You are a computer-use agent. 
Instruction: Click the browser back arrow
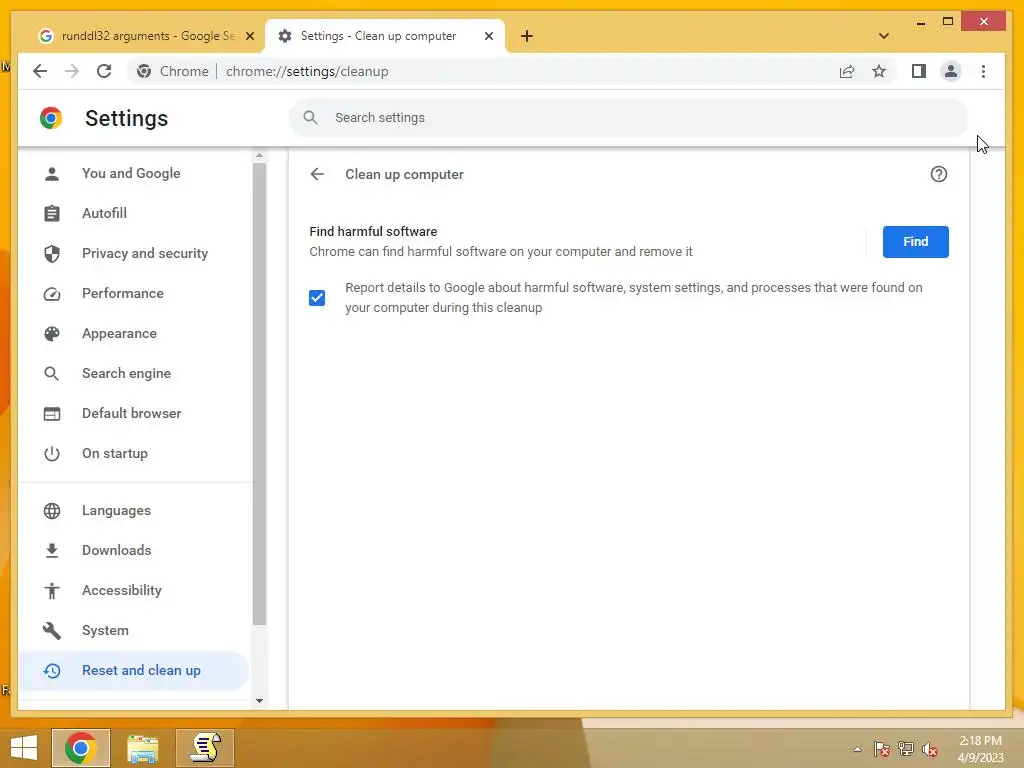(x=40, y=71)
